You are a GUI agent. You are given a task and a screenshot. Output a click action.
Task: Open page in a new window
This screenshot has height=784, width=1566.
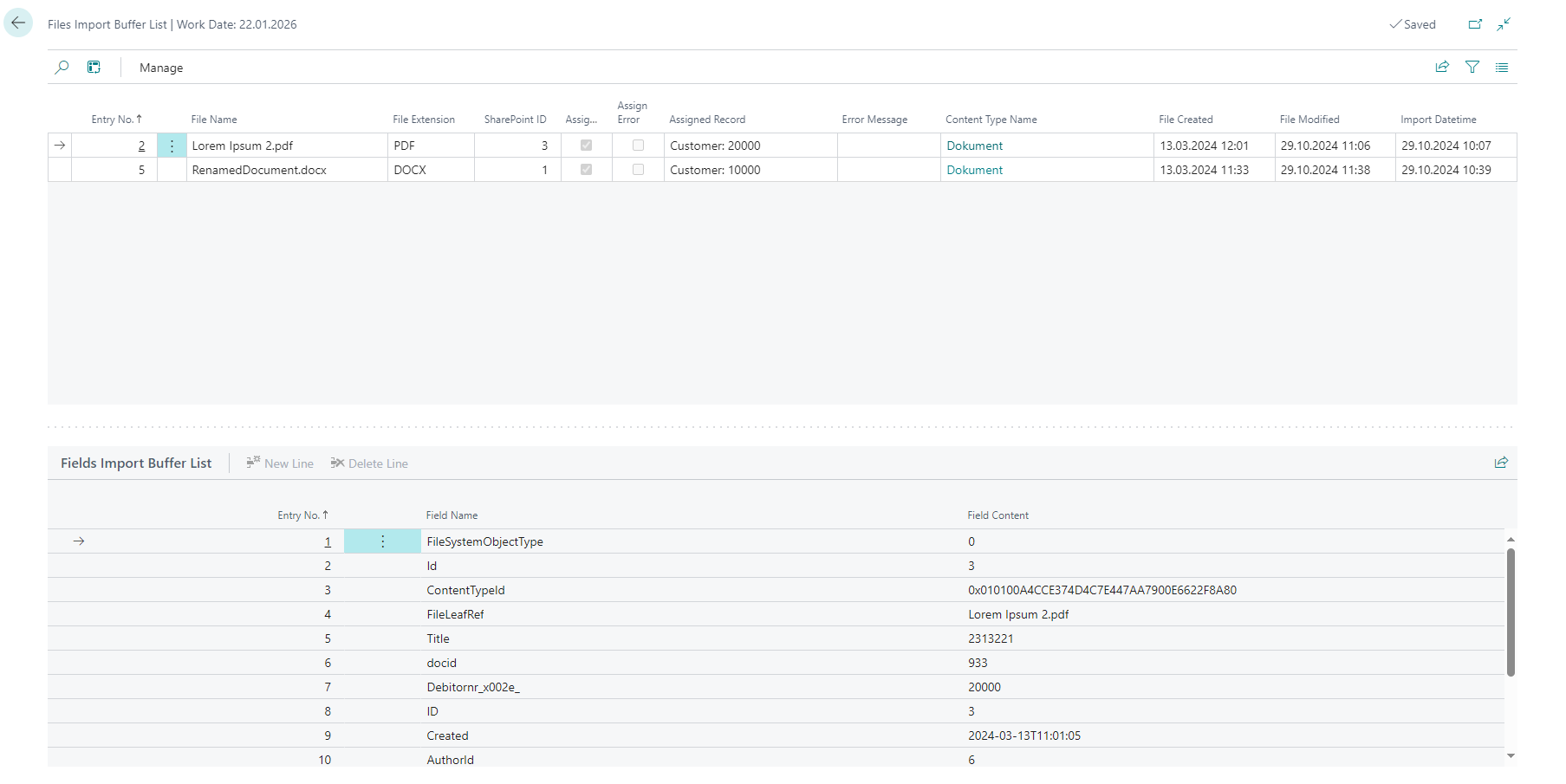click(x=1475, y=24)
